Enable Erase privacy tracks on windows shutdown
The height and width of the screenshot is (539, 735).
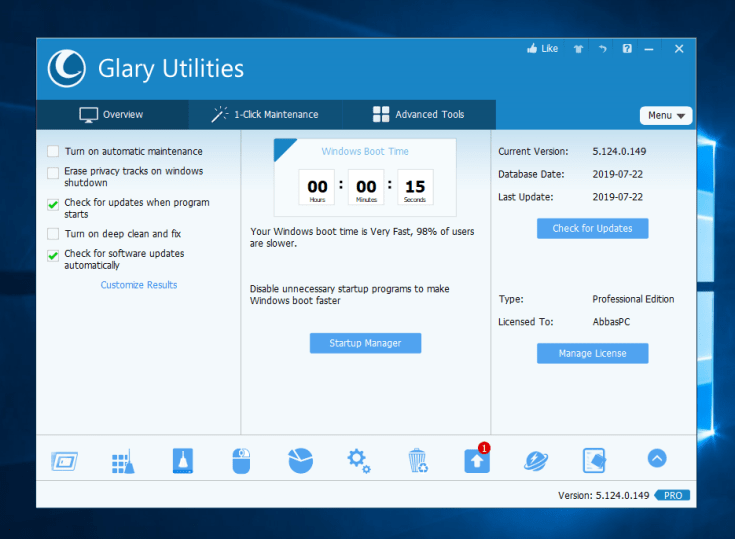click(x=53, y=173)
